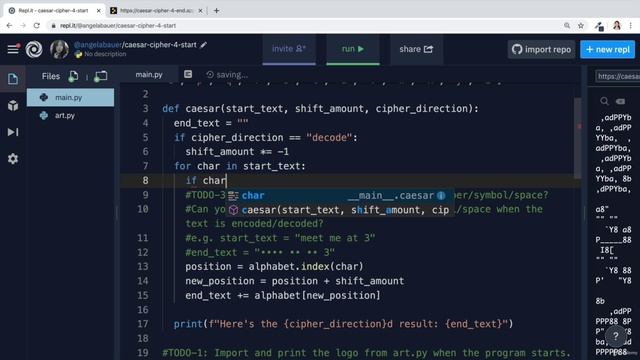640x360 pixels.
Task: Go back in browser
Action: coord(9,25)
